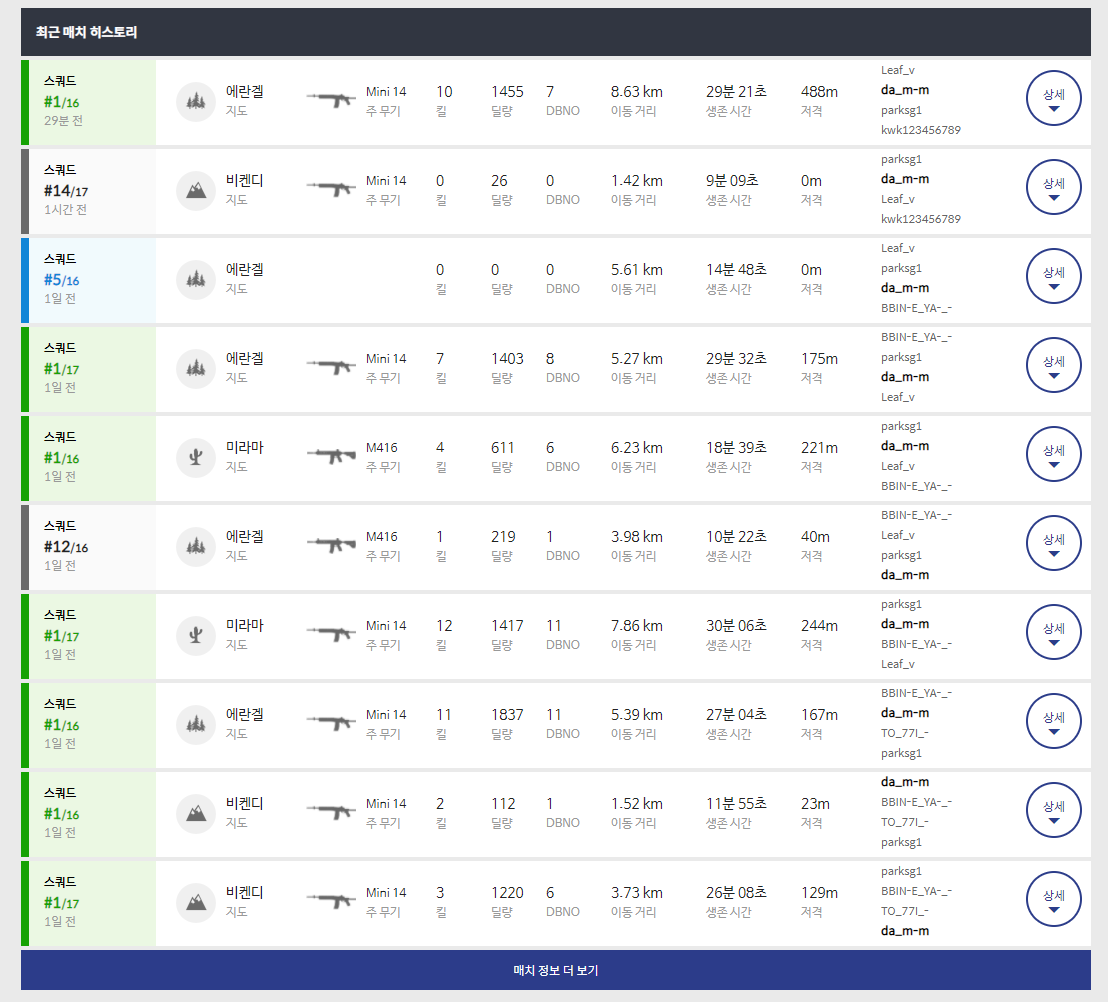Open 상세 dropdown for #12/16 match
This screenshot has width=1108, height=1002.
(1054, 546)
